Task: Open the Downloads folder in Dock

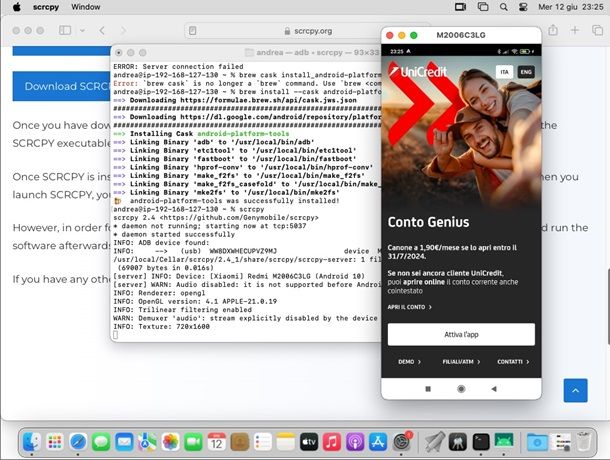Action: click(x=537, y=442)
